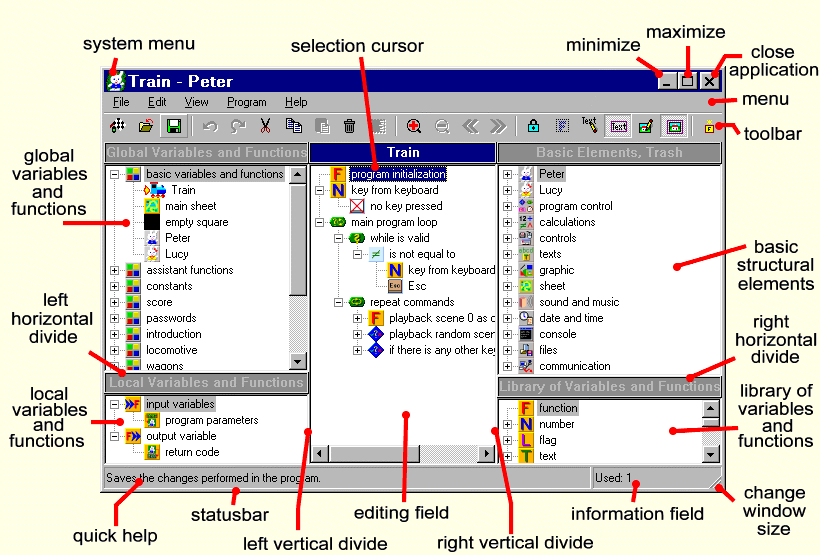Image resolution: width=820 pixels, height=555 pixels.
Task: Open the Program menu
Action: (x=246, y=102)
